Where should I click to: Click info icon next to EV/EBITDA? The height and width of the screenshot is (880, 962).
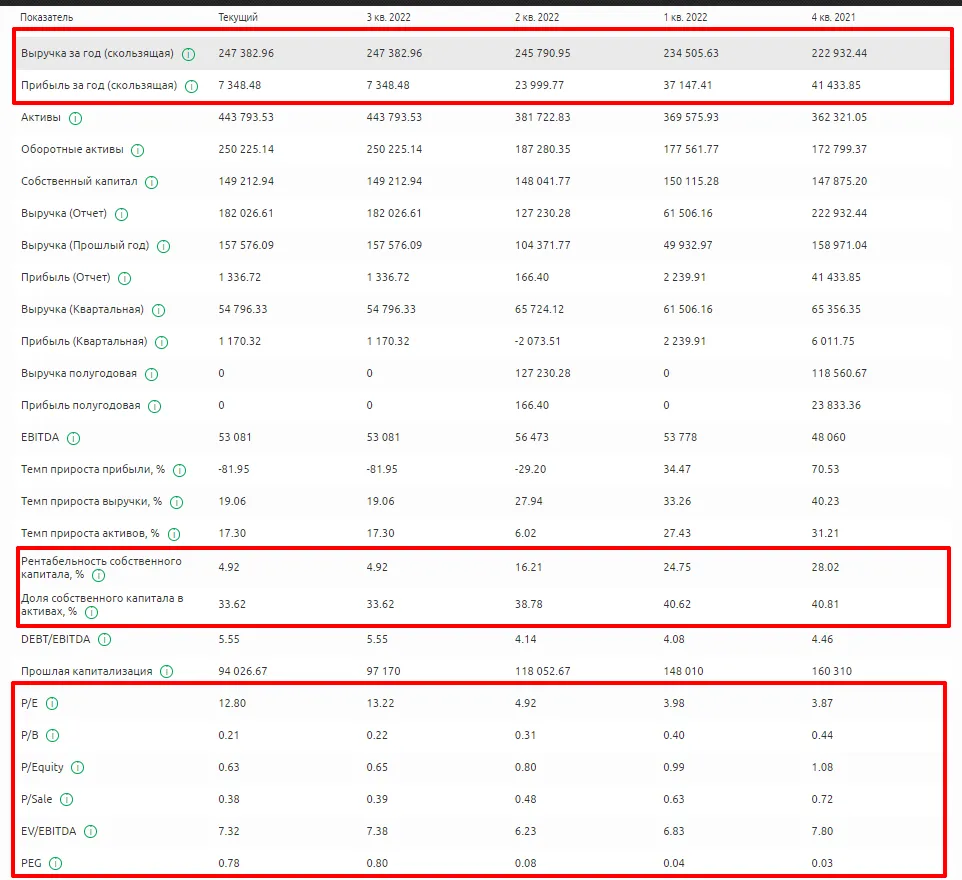(x=90, y=832)
